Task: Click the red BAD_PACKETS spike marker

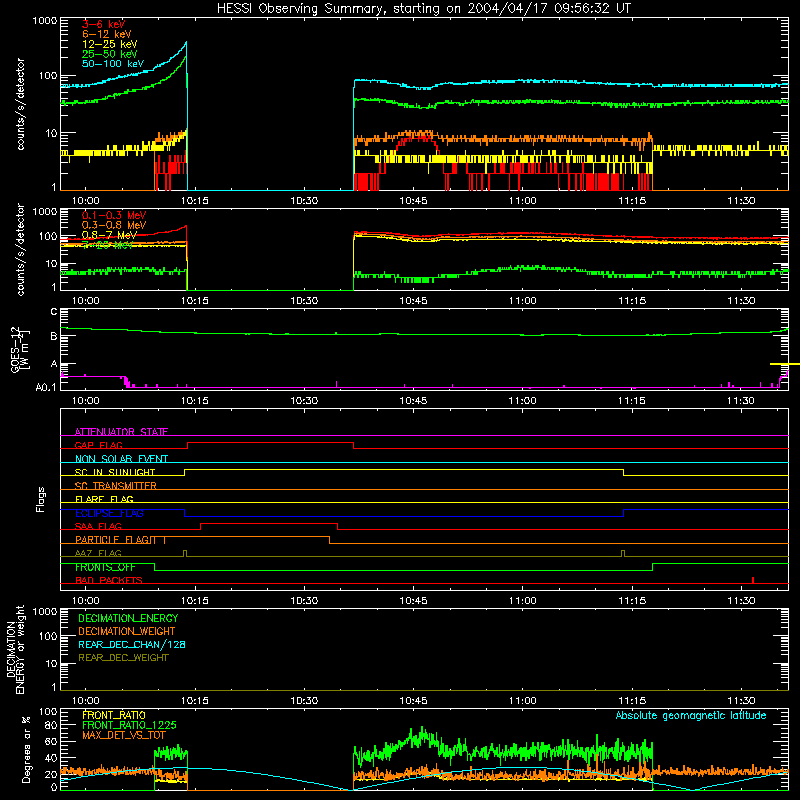Action: pyautogui.click(x=753, y=580)
